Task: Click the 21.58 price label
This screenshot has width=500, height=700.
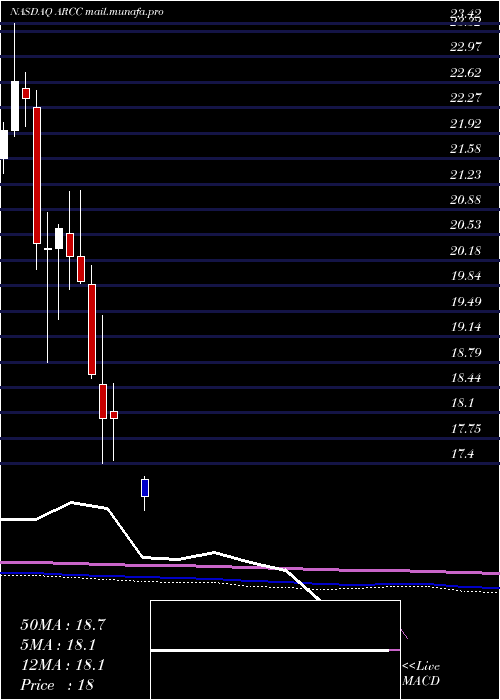Action: [x=466, y=149]
